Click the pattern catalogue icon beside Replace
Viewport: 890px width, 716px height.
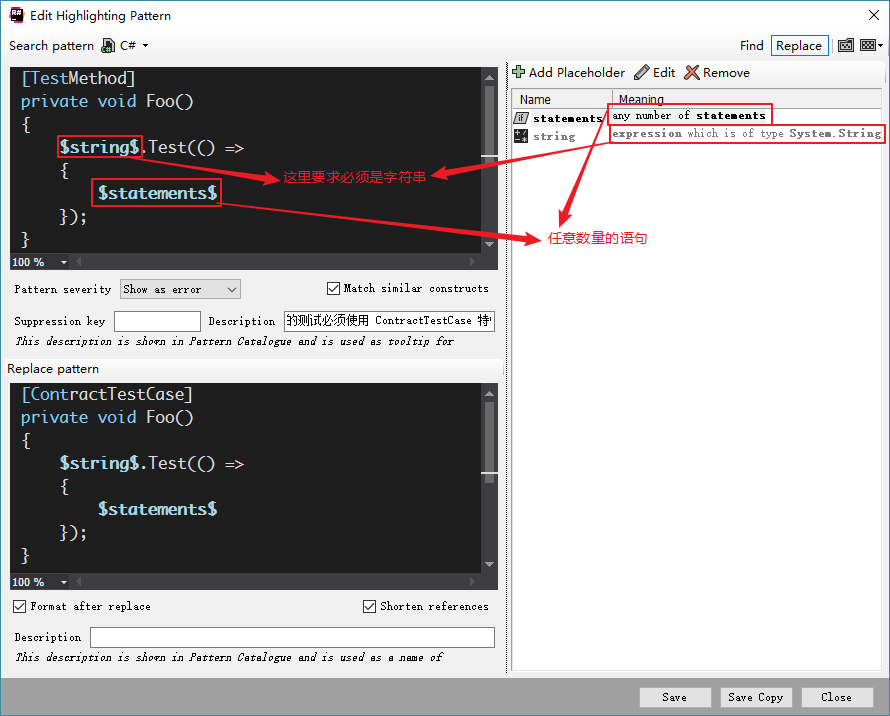click(846, 45)
